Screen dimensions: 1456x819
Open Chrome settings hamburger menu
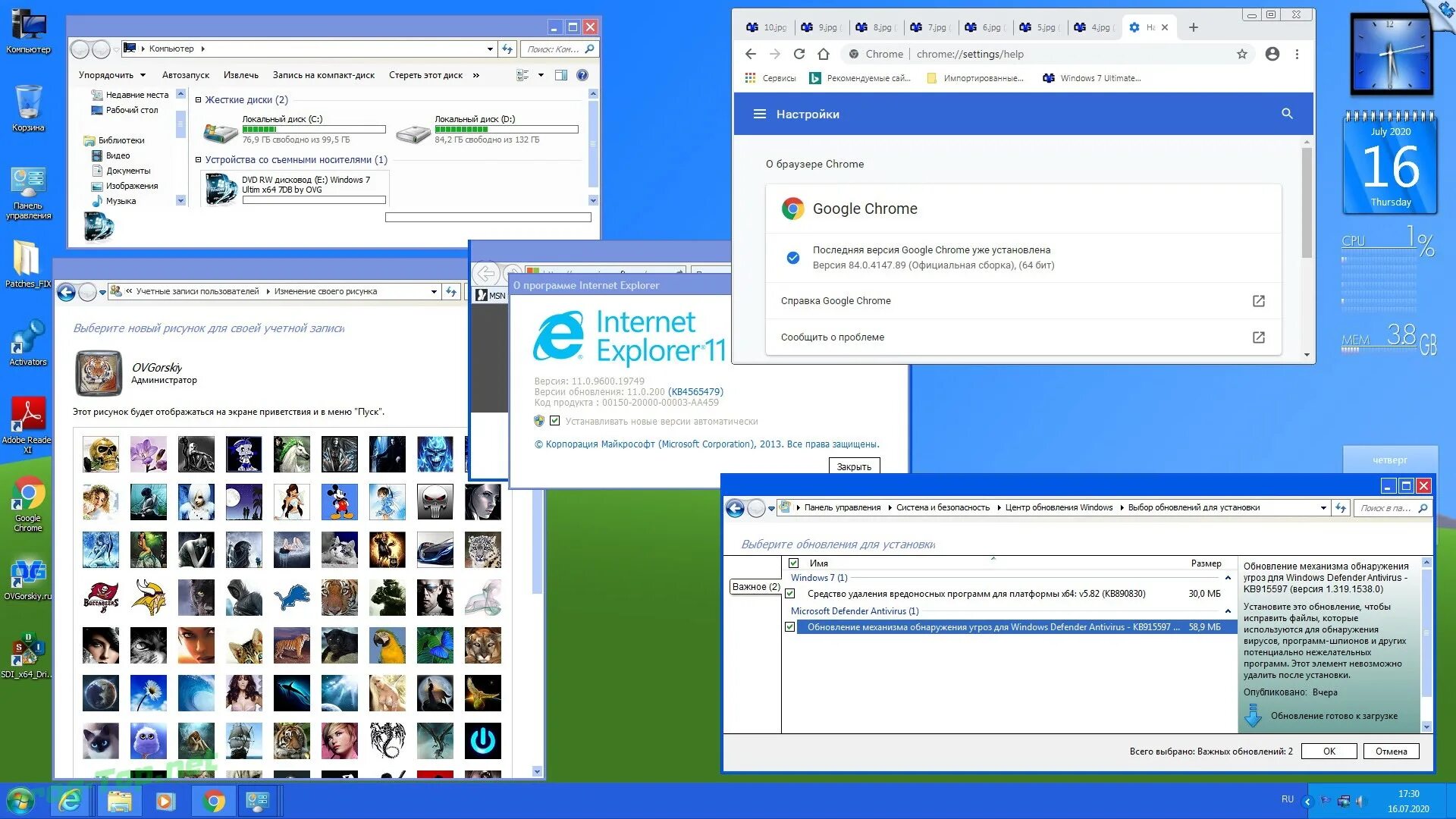click(x=759, y=114)
